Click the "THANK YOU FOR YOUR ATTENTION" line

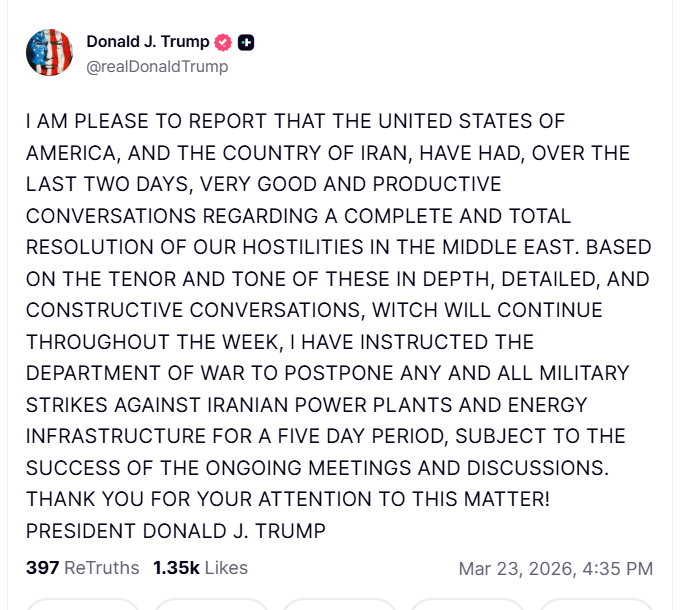(x=288, y=497)
